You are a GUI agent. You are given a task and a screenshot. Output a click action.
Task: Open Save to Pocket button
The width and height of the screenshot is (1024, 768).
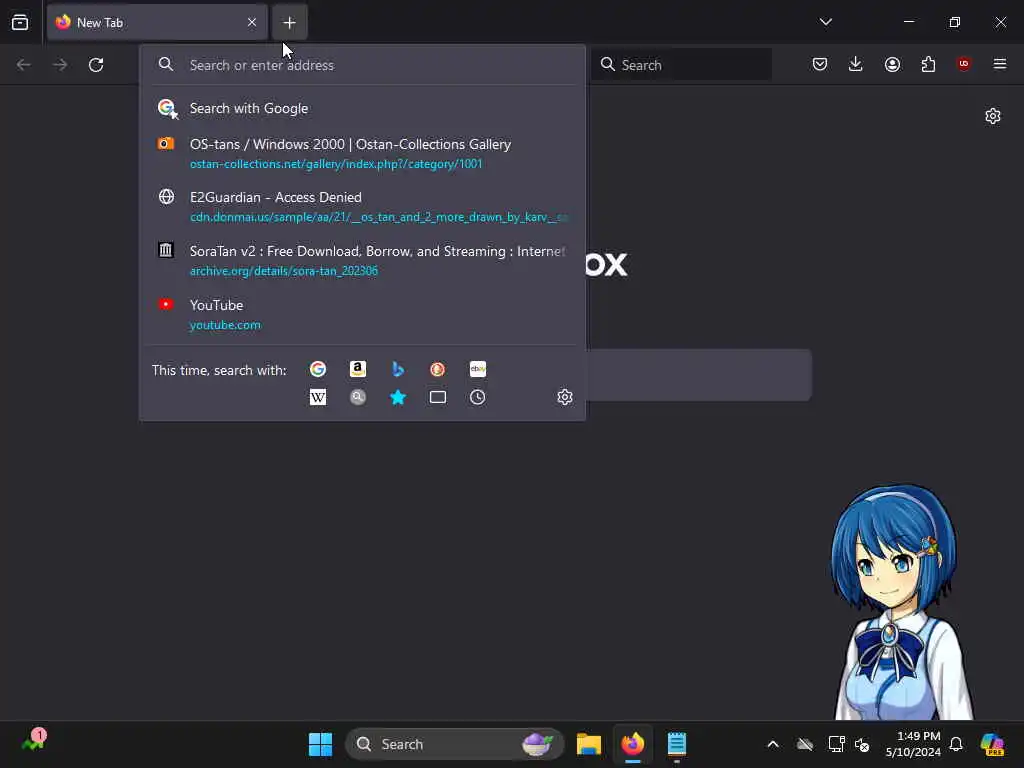point(820,64)
